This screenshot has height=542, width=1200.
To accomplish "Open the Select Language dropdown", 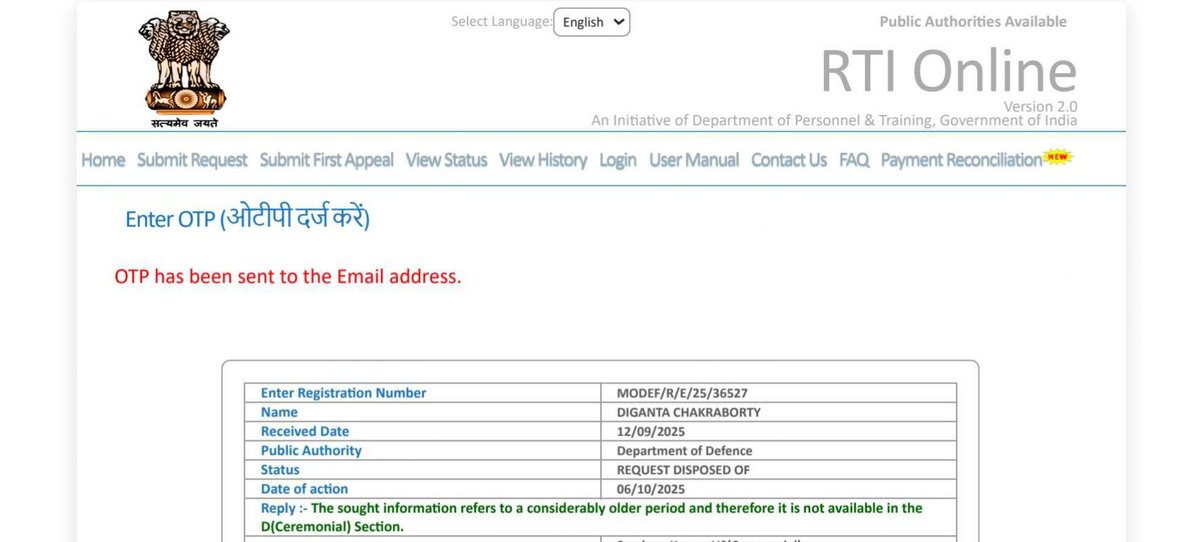I will pos(592,22).
